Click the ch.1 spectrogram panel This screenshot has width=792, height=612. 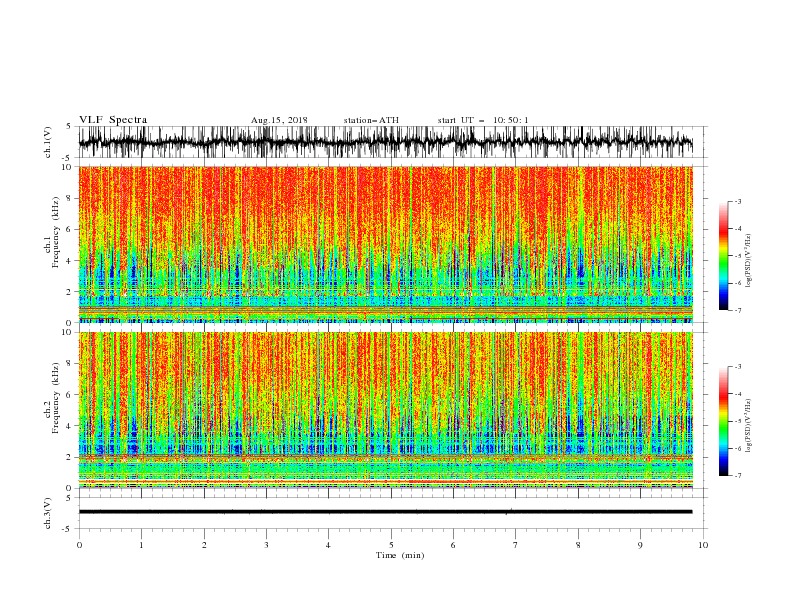tap(386, 244)
